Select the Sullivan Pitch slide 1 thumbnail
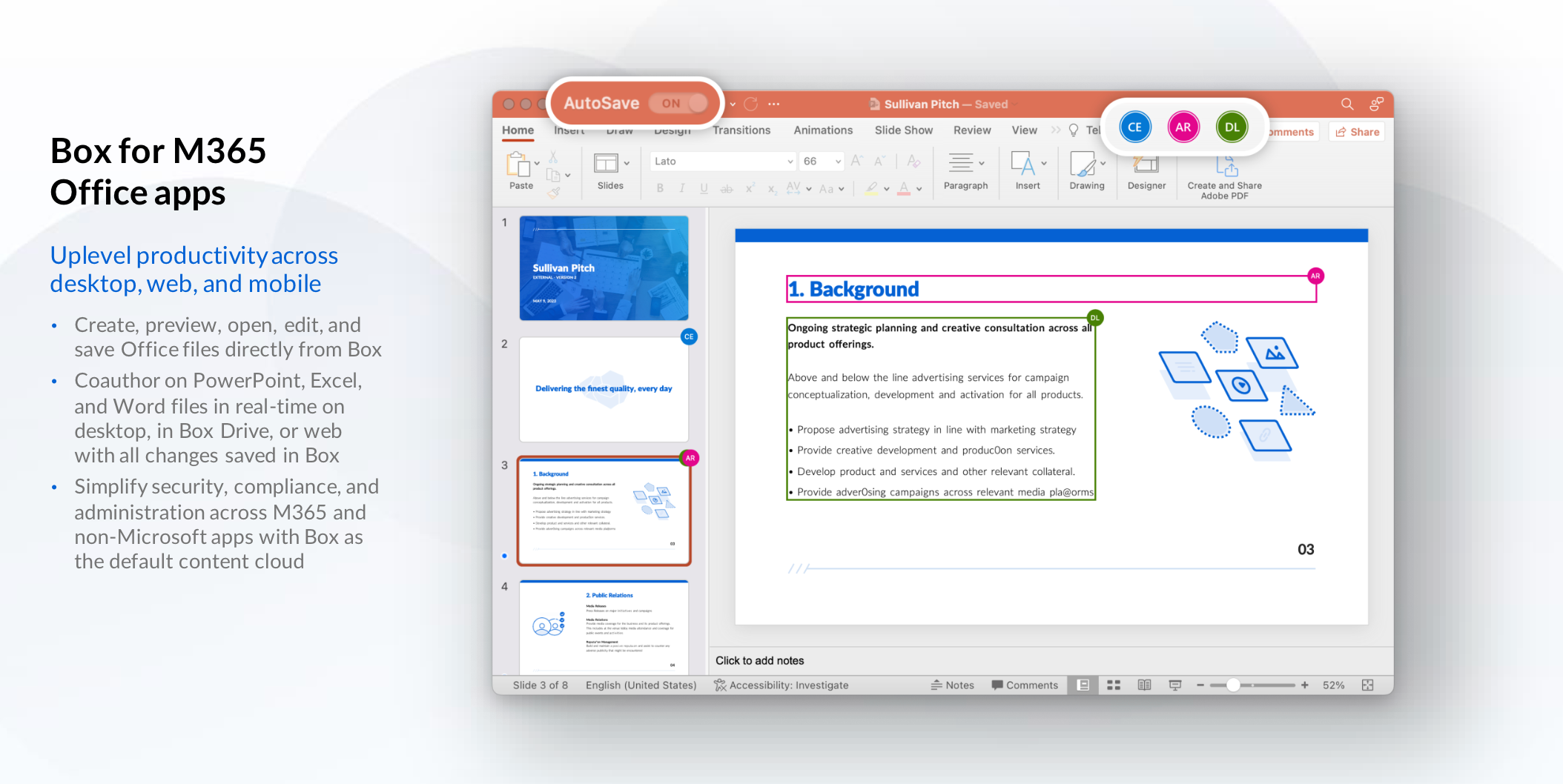Screen dimensions: 1563x784 coord(604,268)
